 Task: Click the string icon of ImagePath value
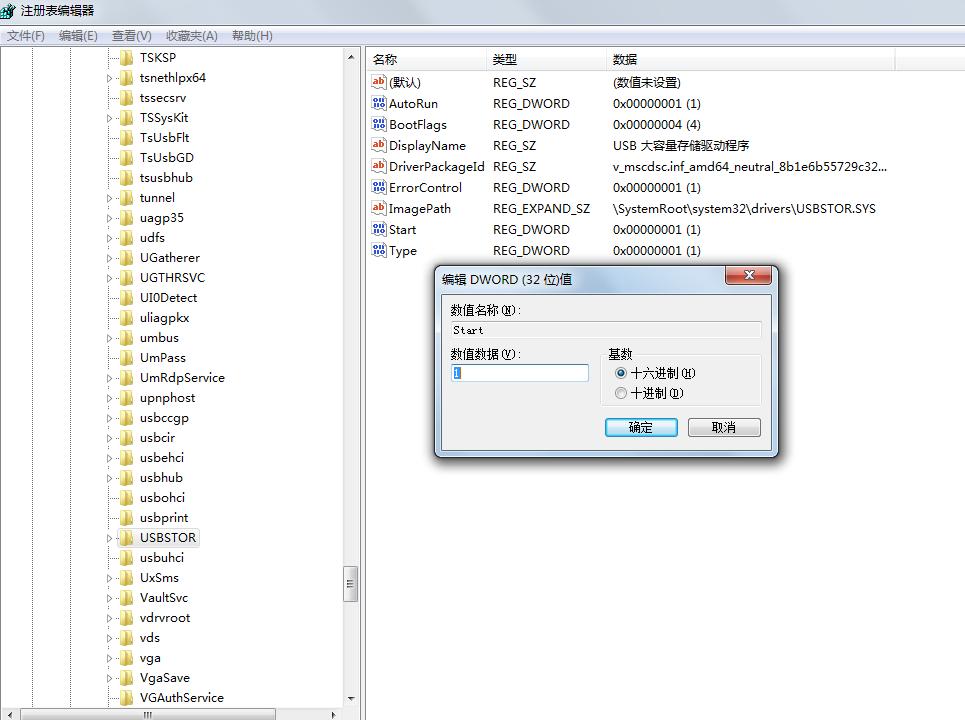(378, 208)
